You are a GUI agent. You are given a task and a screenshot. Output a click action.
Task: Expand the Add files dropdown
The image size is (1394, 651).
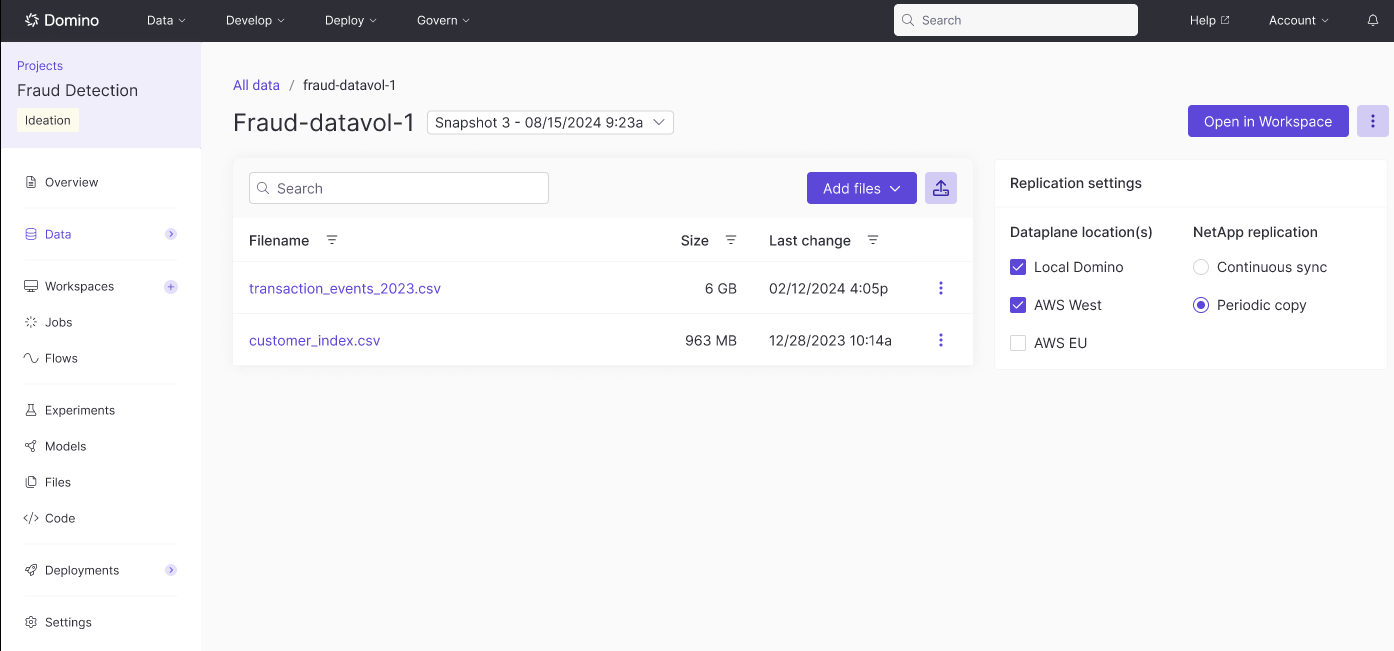pos(862,188)
